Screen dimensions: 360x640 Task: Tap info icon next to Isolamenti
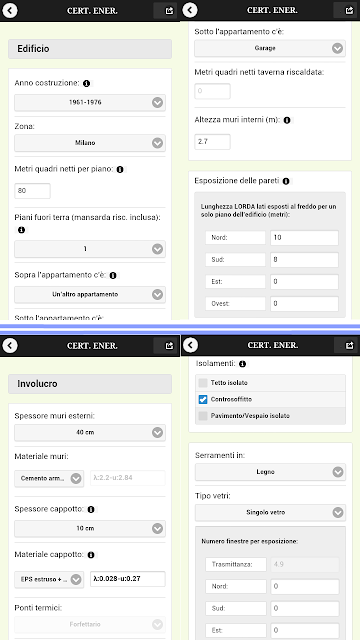(242, 363)
